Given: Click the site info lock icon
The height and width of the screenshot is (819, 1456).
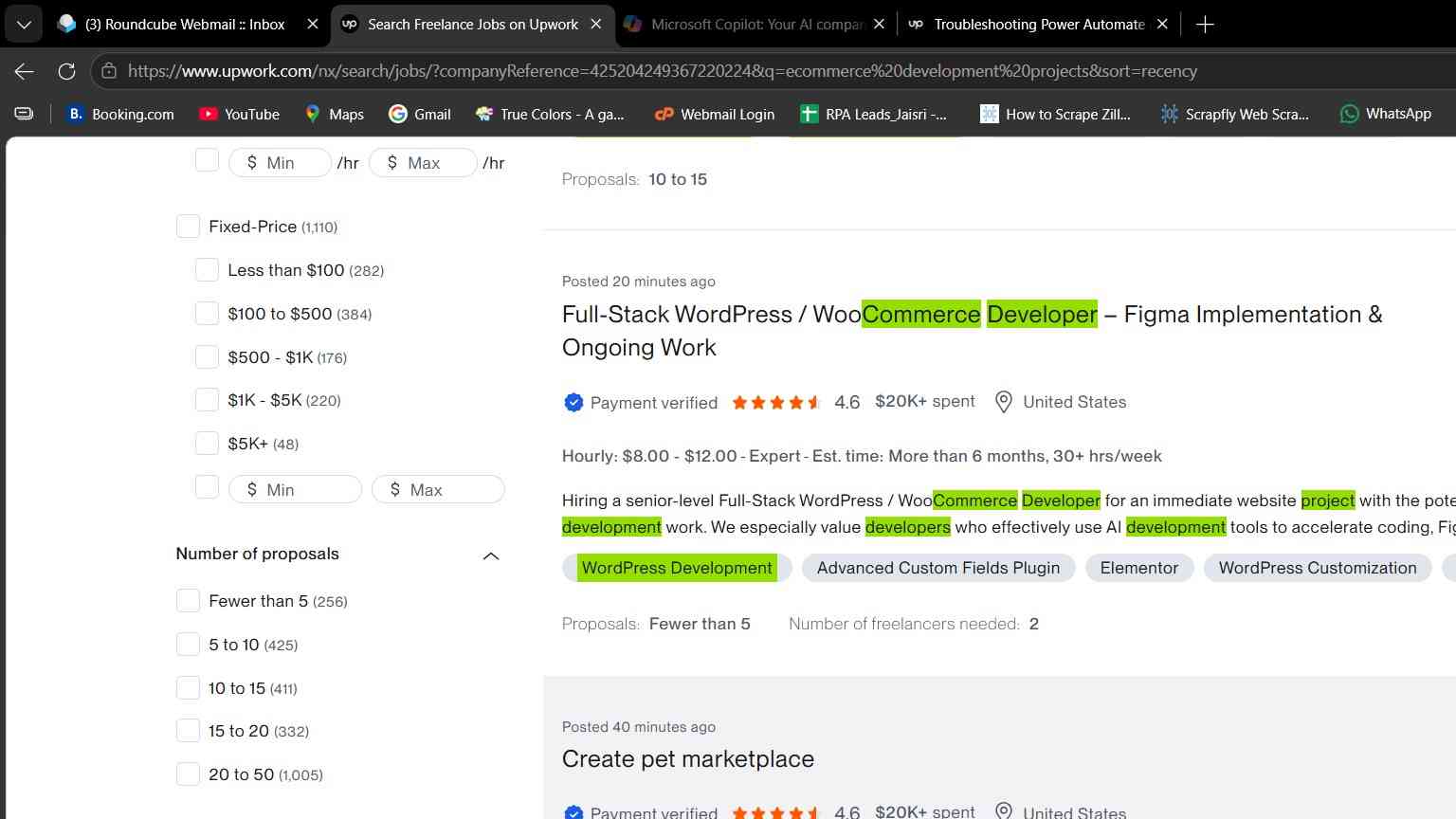Looking at the screenshot, I should (x=109, y=71).
